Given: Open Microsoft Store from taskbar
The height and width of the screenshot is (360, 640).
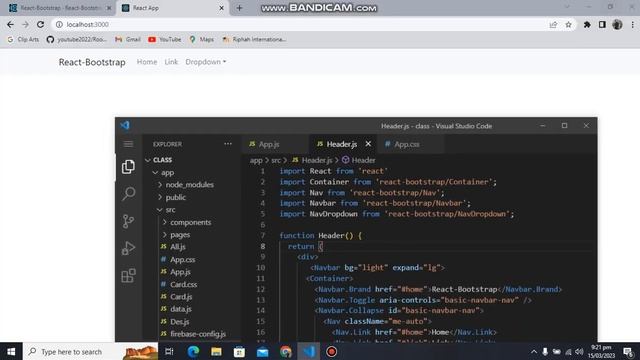Looking at the screenshot, I should click(x=239, y=351).
